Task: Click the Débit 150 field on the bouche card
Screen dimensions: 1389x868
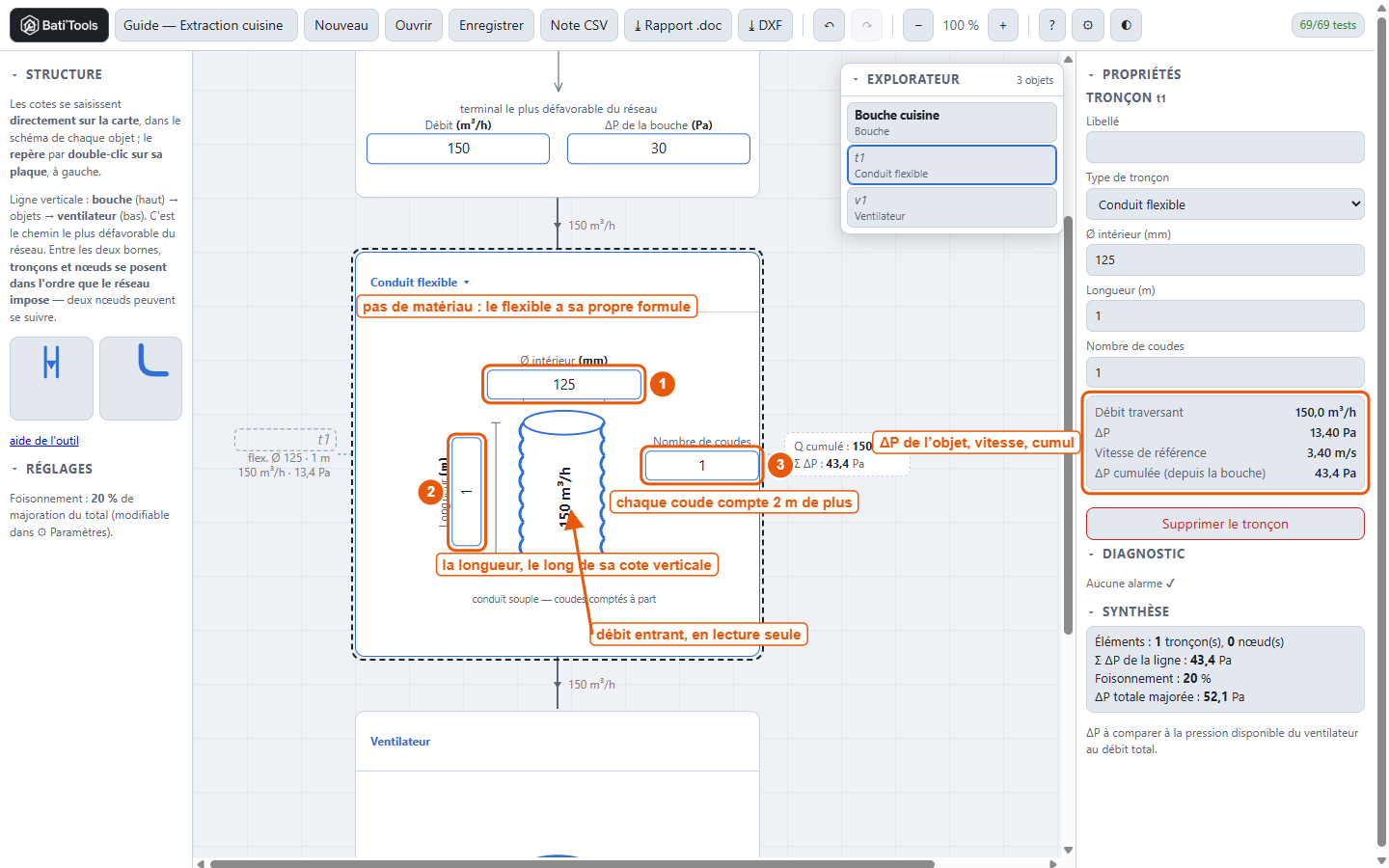Action: (x=458, y=149)
